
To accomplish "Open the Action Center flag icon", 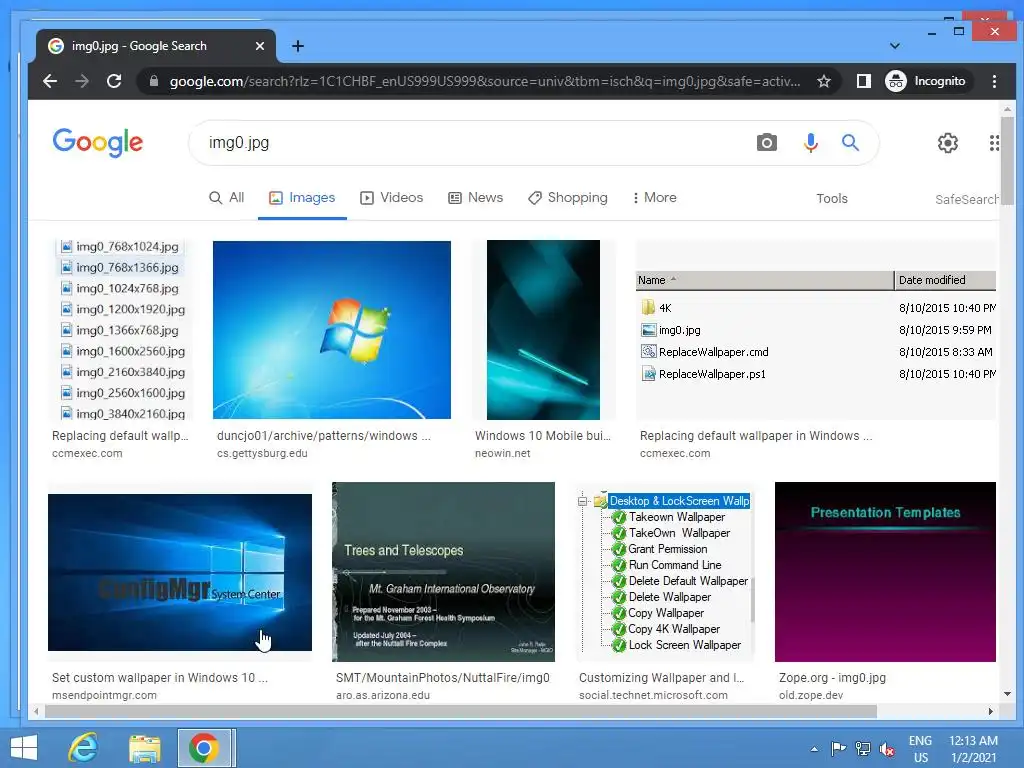I will pyautogui.click(x=839, y=749).
